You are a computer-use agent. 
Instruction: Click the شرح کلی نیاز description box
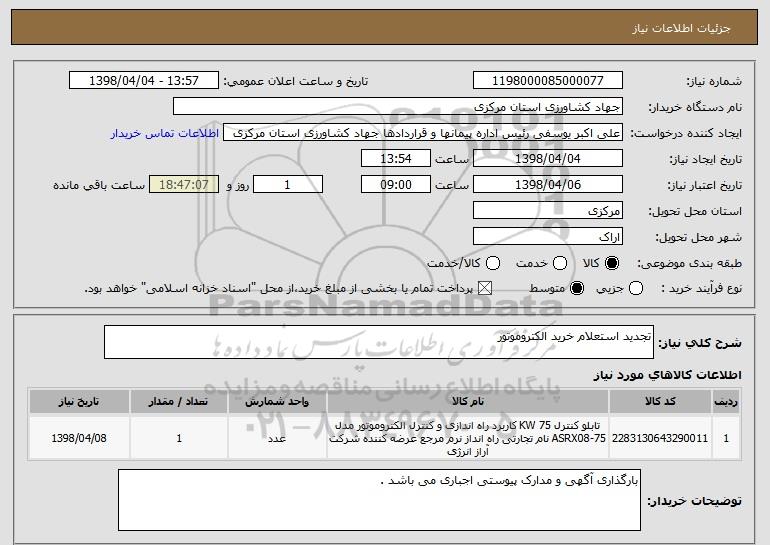point(379,342)
